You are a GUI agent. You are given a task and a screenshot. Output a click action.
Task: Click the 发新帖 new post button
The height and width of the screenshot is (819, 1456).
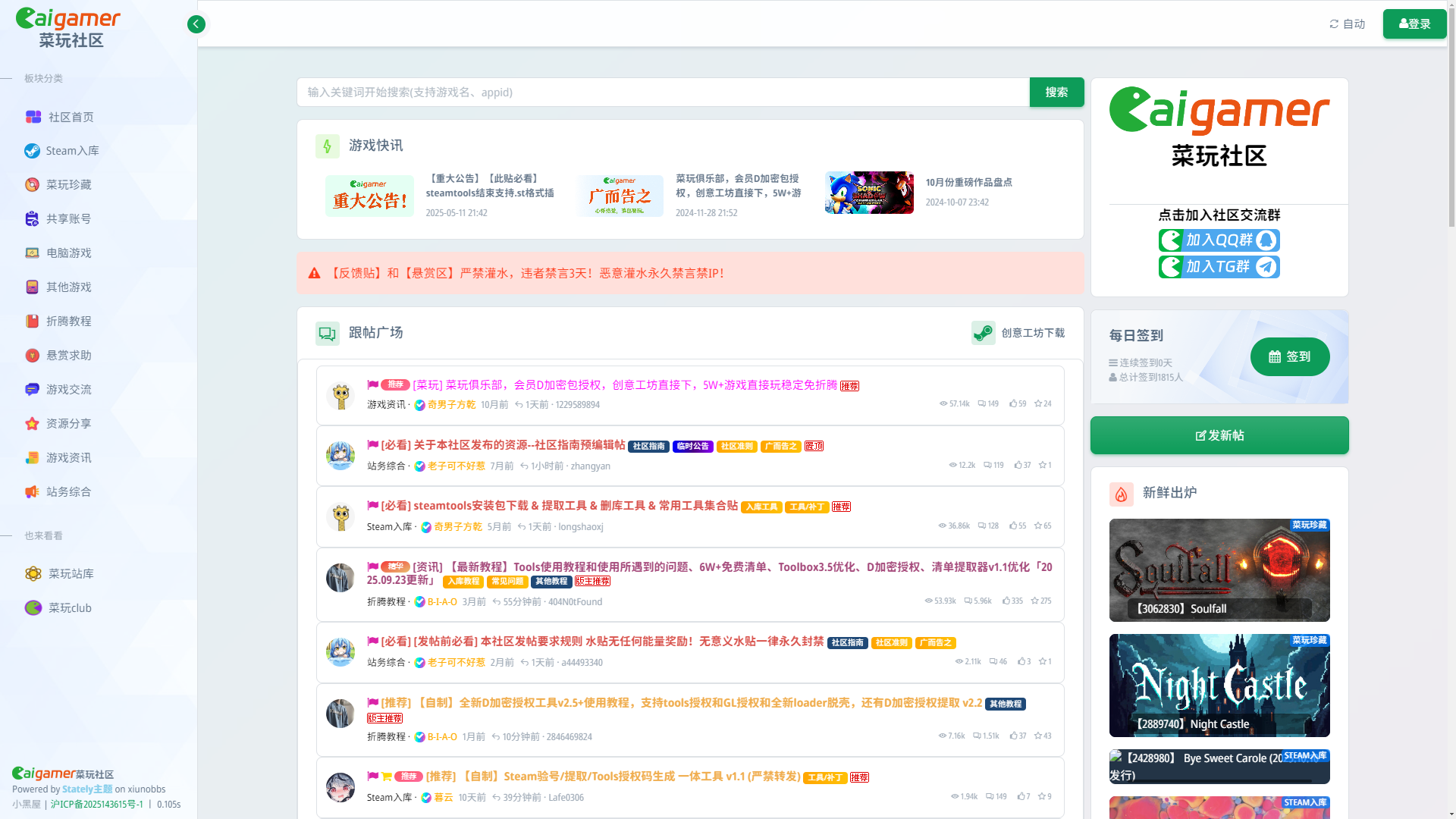pos(1219,435)
